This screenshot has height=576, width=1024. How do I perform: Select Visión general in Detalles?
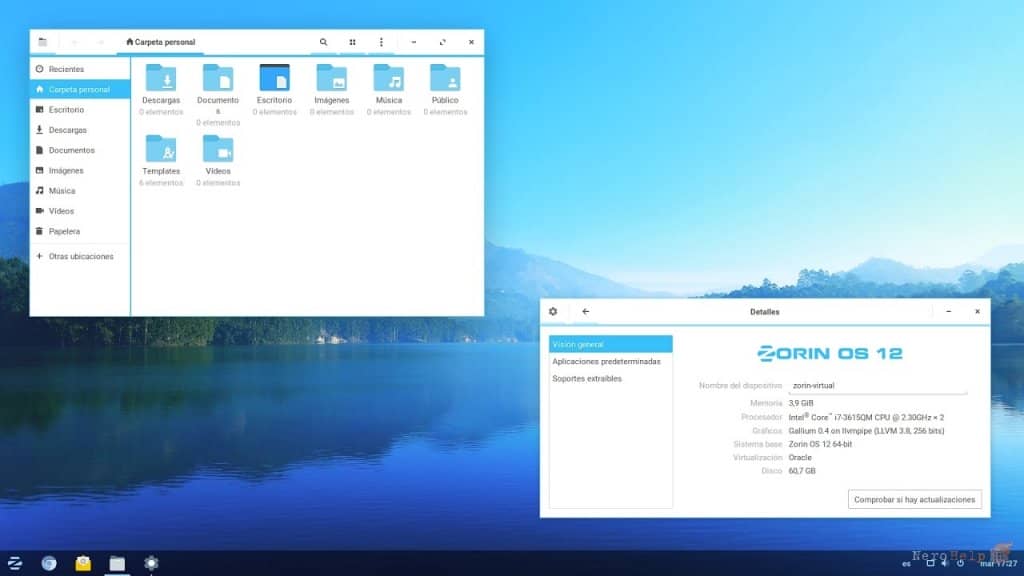pos(611,344)
